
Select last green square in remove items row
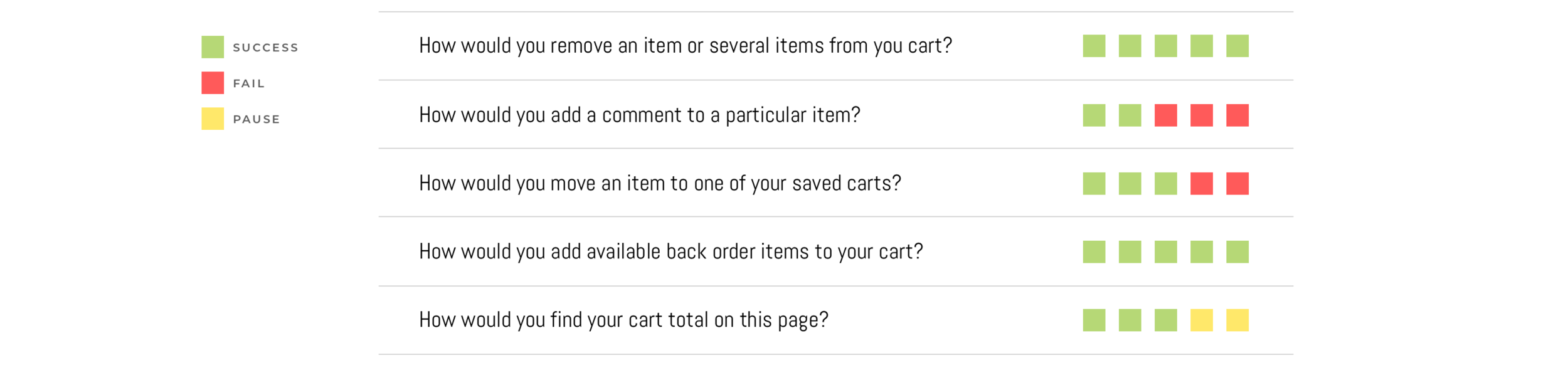[1237, 46]
